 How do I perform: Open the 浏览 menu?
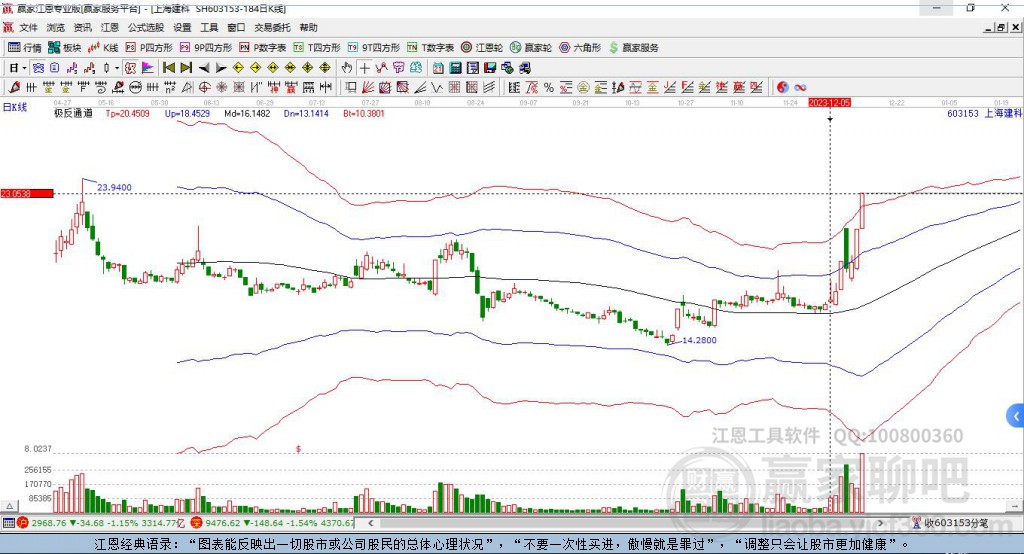(56, 27)
